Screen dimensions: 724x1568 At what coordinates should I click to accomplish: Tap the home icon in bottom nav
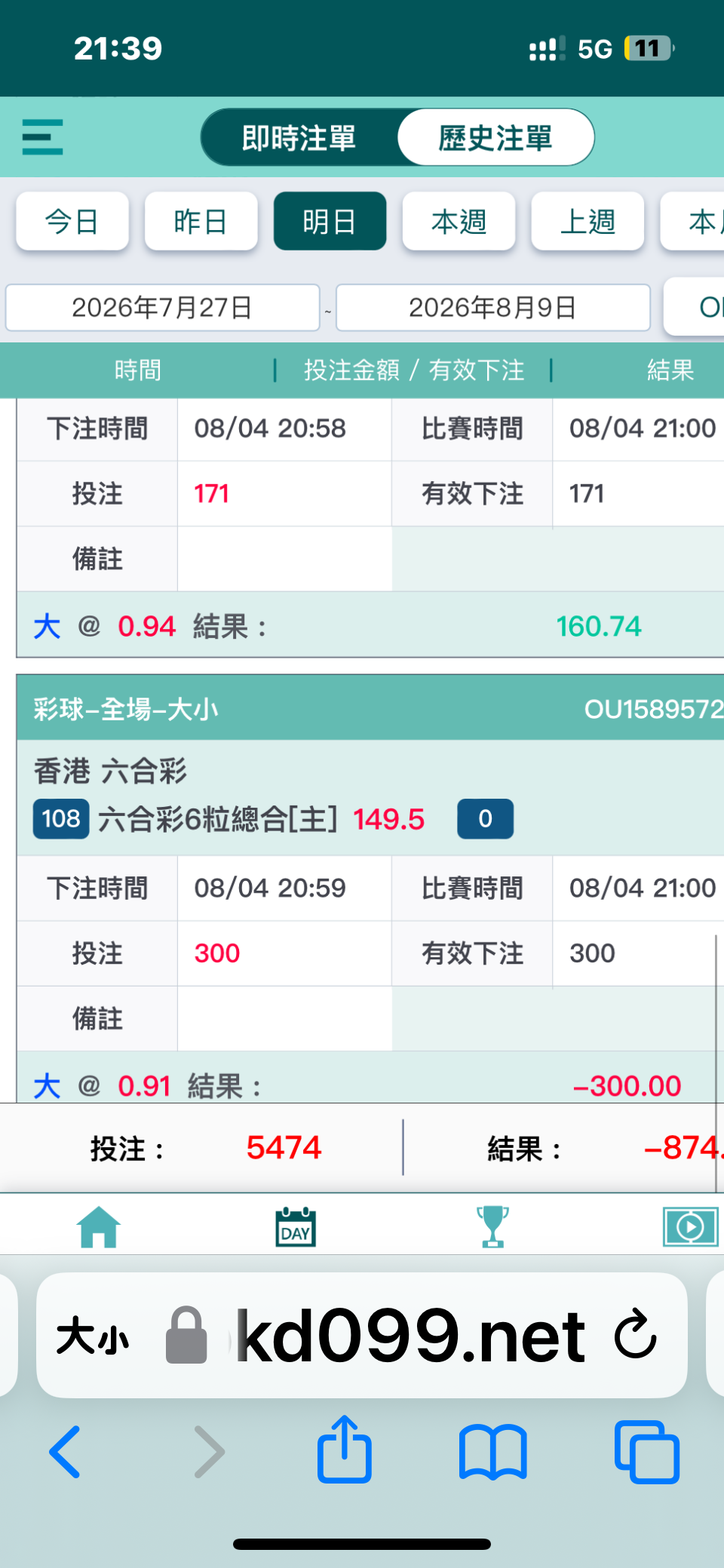[99, 1226]
